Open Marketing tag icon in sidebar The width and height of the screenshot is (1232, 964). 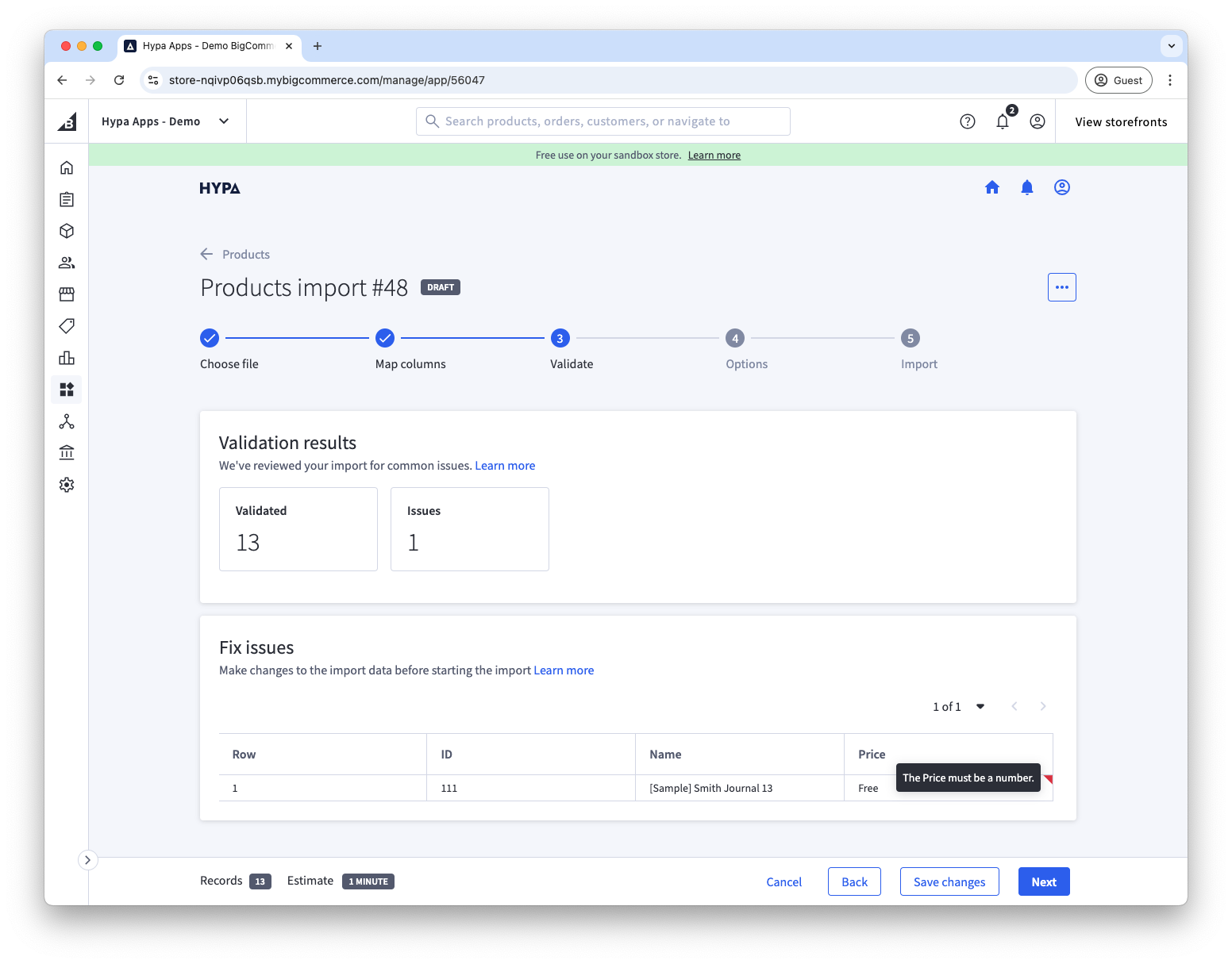67,326
